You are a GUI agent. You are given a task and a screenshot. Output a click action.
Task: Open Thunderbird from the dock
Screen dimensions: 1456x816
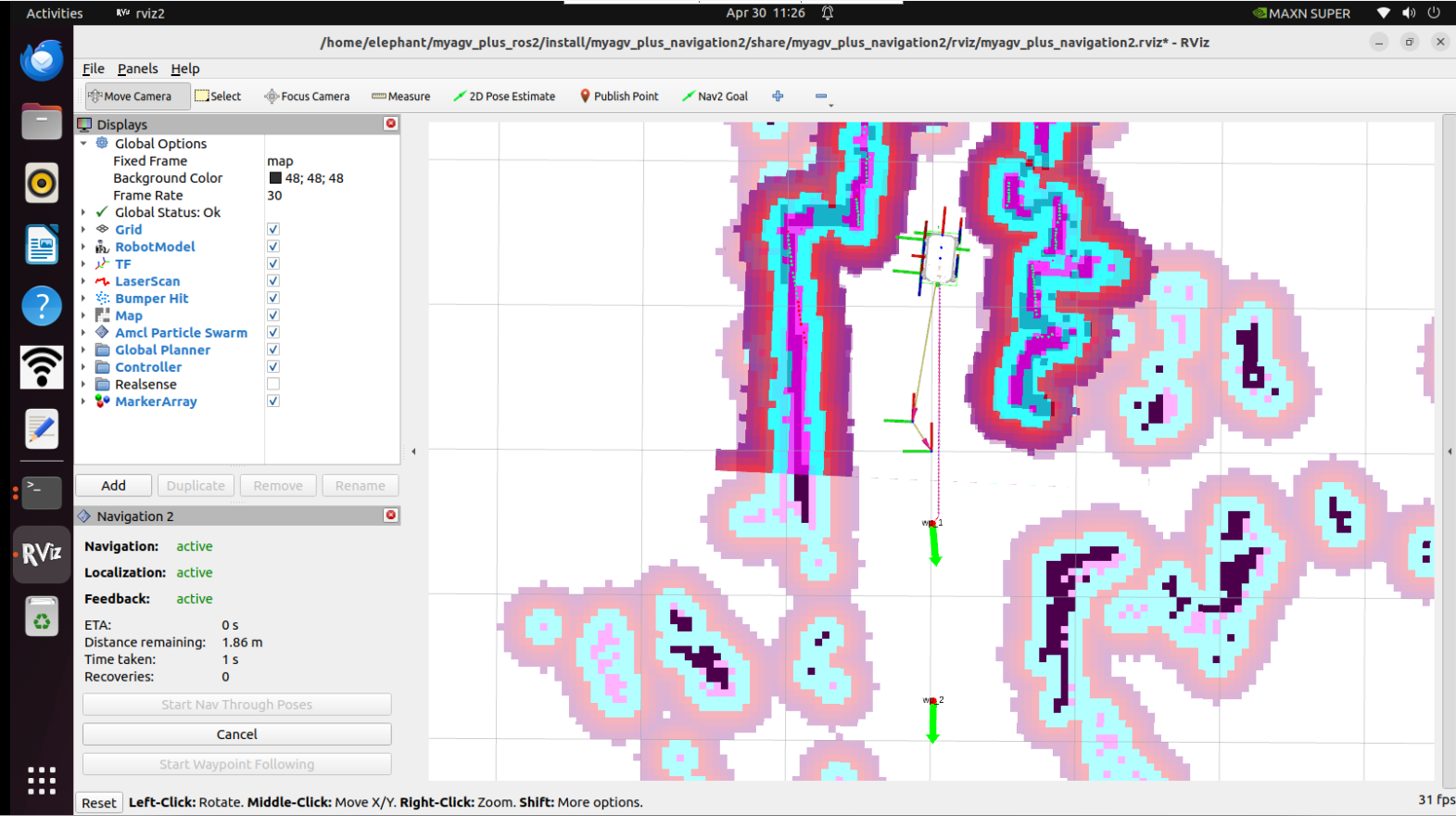[x=42, y=60]
